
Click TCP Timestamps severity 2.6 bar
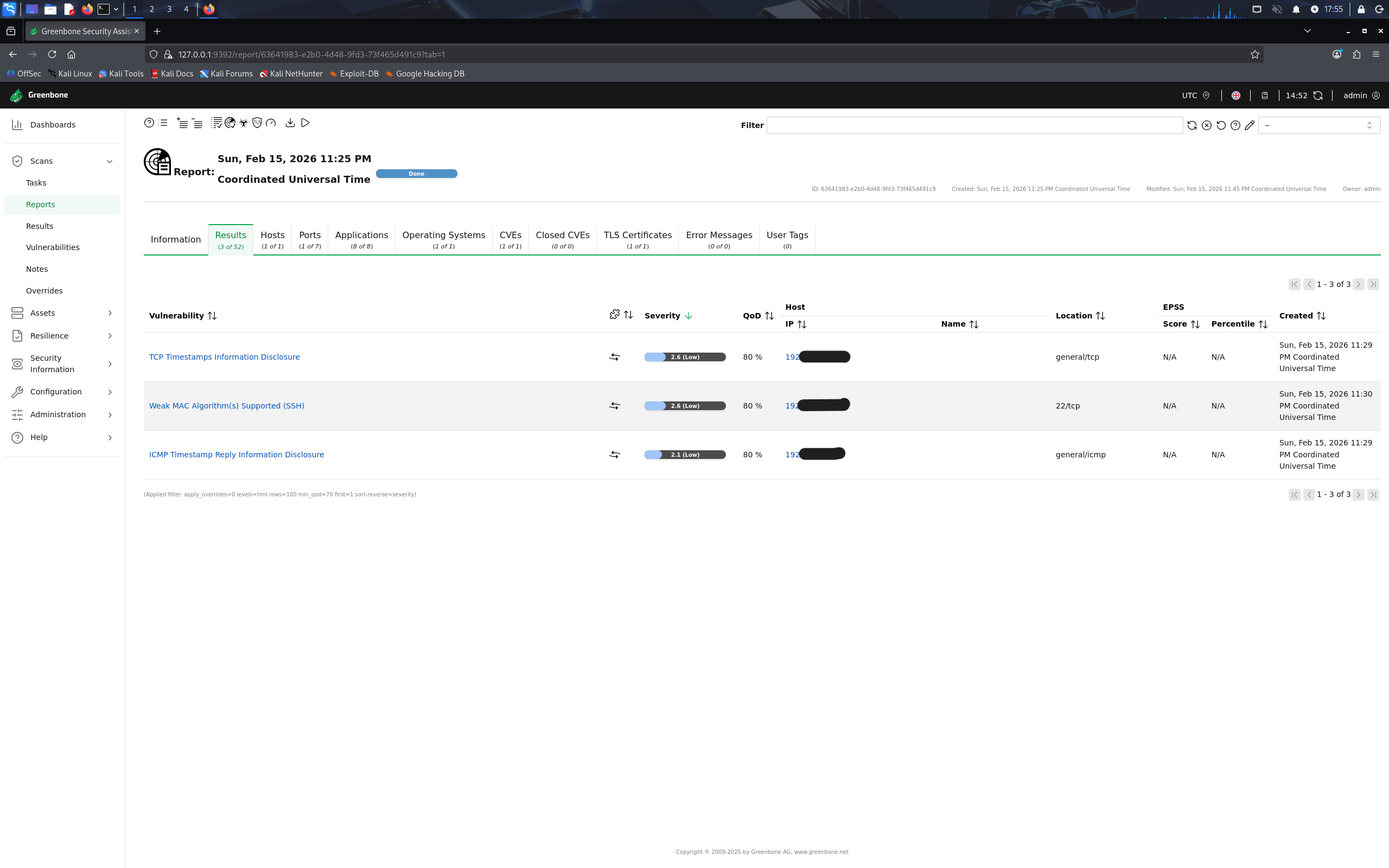[685, 357]
